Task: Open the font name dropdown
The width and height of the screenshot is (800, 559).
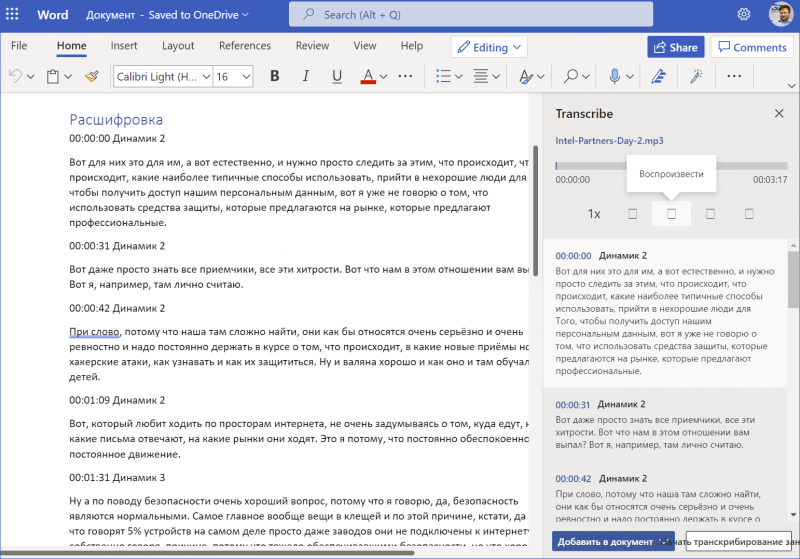Action: [x=160, y=76]
